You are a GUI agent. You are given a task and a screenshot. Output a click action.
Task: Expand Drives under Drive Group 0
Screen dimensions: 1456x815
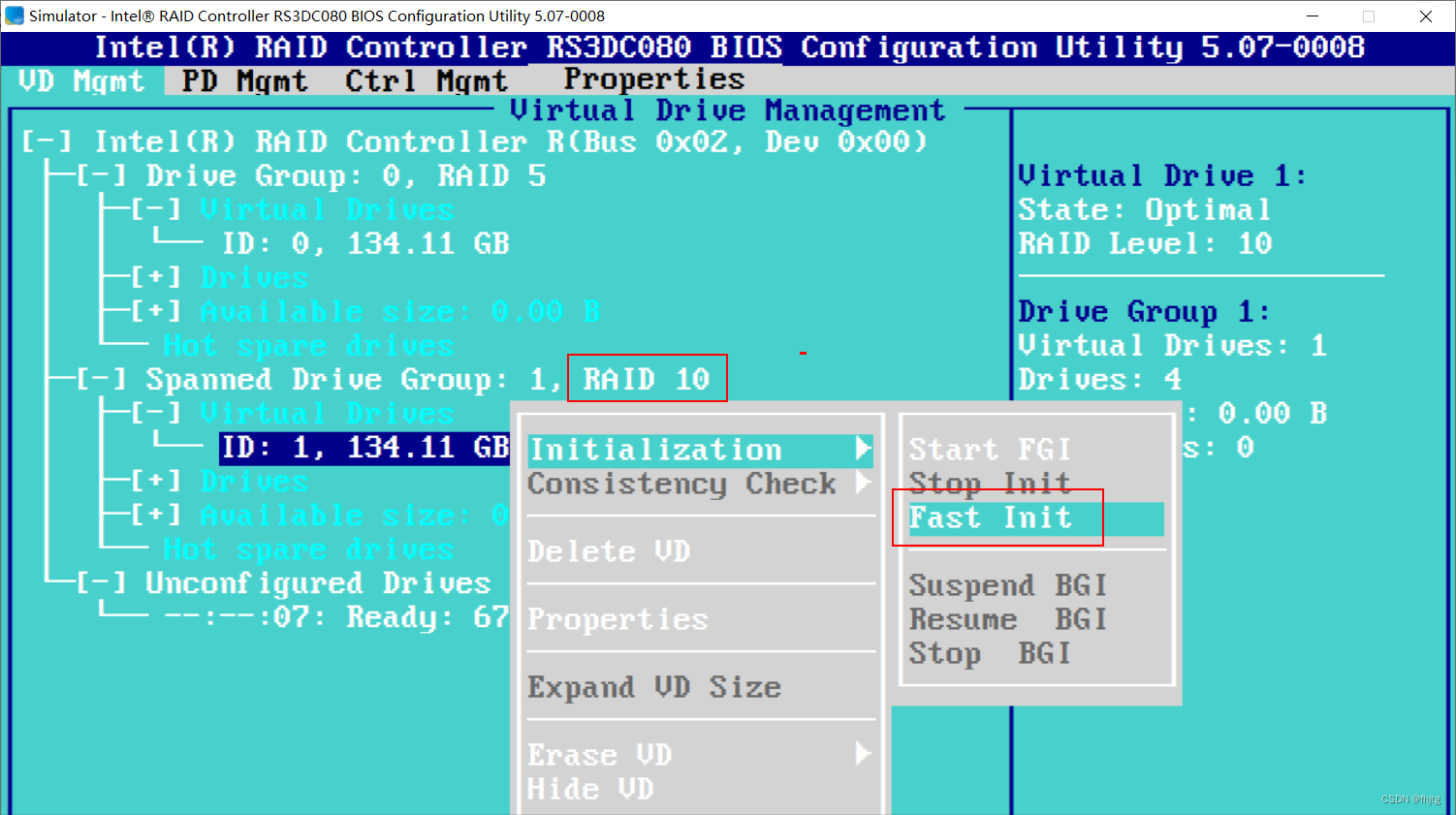click(156, 277)
